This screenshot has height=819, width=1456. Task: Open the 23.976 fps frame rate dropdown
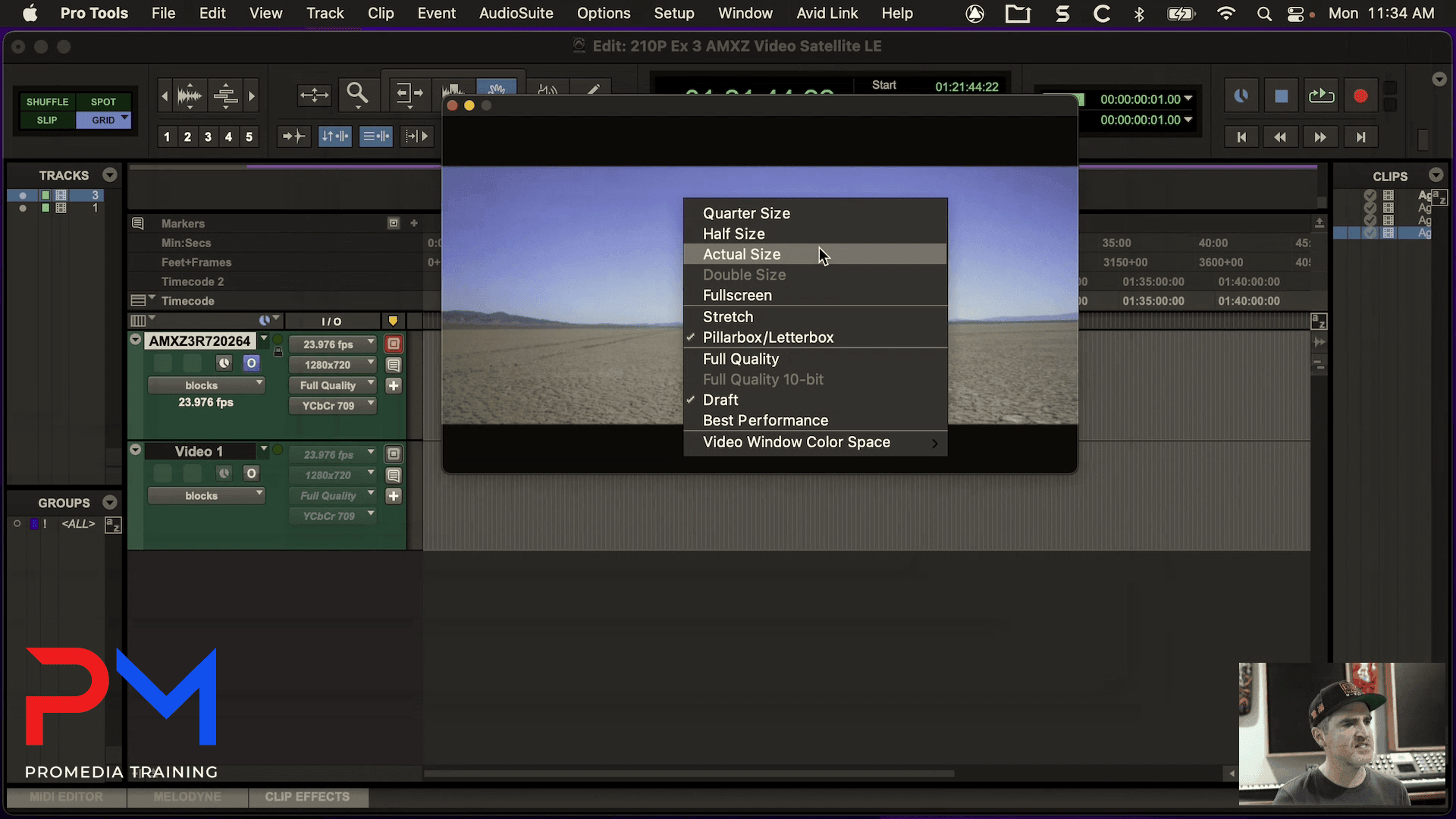[332, 344]
